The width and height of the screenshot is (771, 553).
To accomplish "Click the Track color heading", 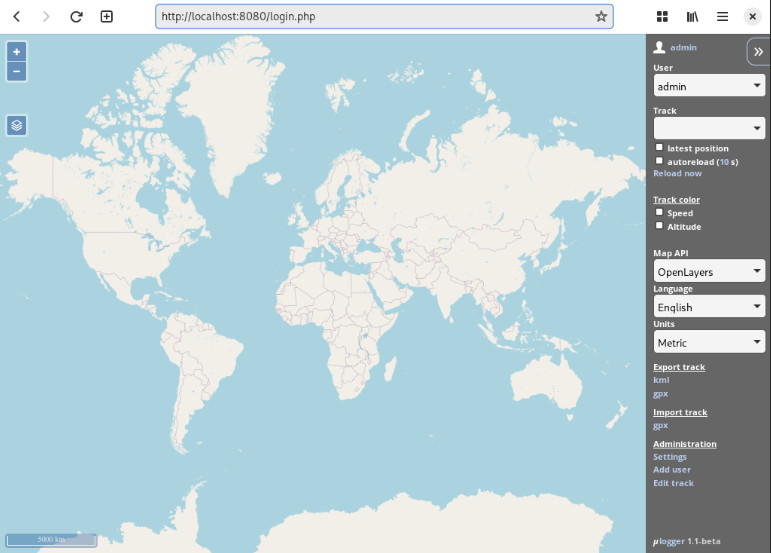I will [x=676, y=200].
